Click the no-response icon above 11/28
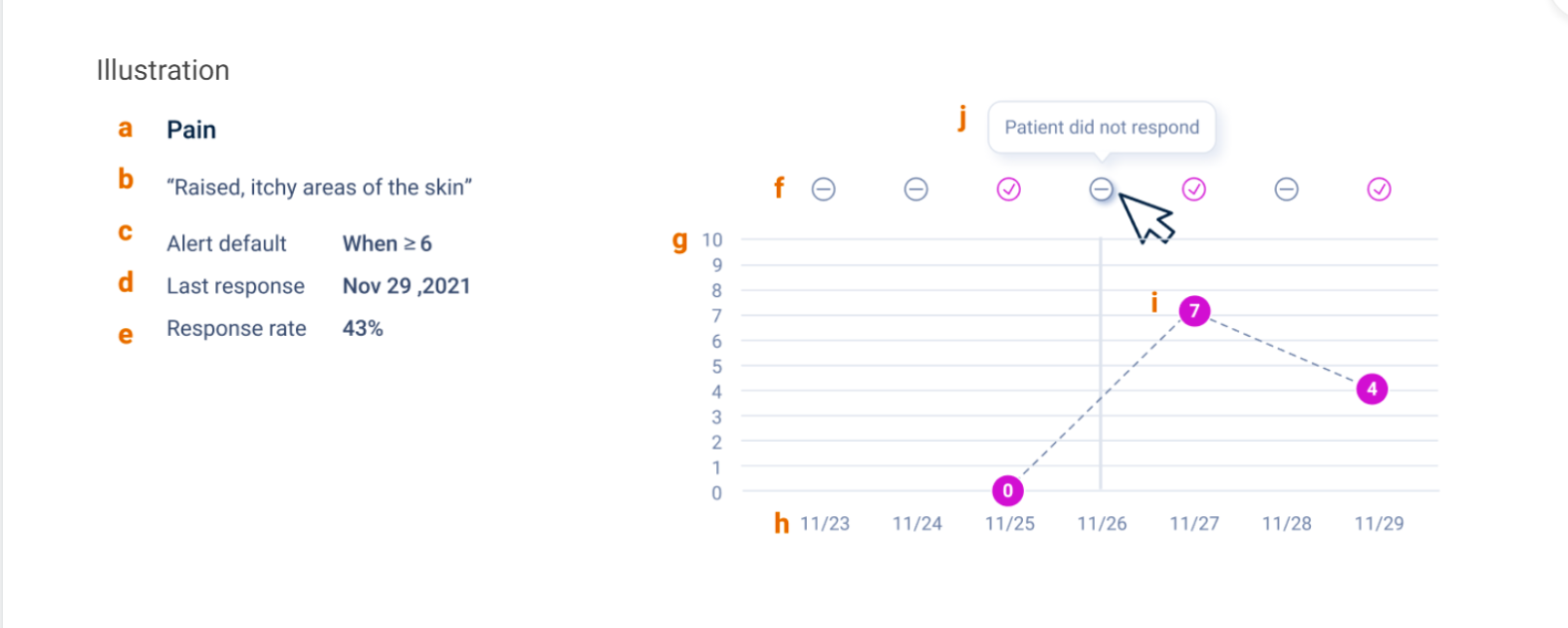 pyautogui.click(x=1287, y=189)
